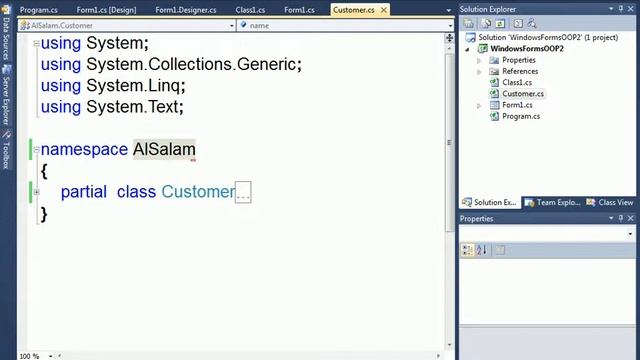Switch to the Form1.cs editor tab
Screen dimensions: 640x360
coord(299,10)
